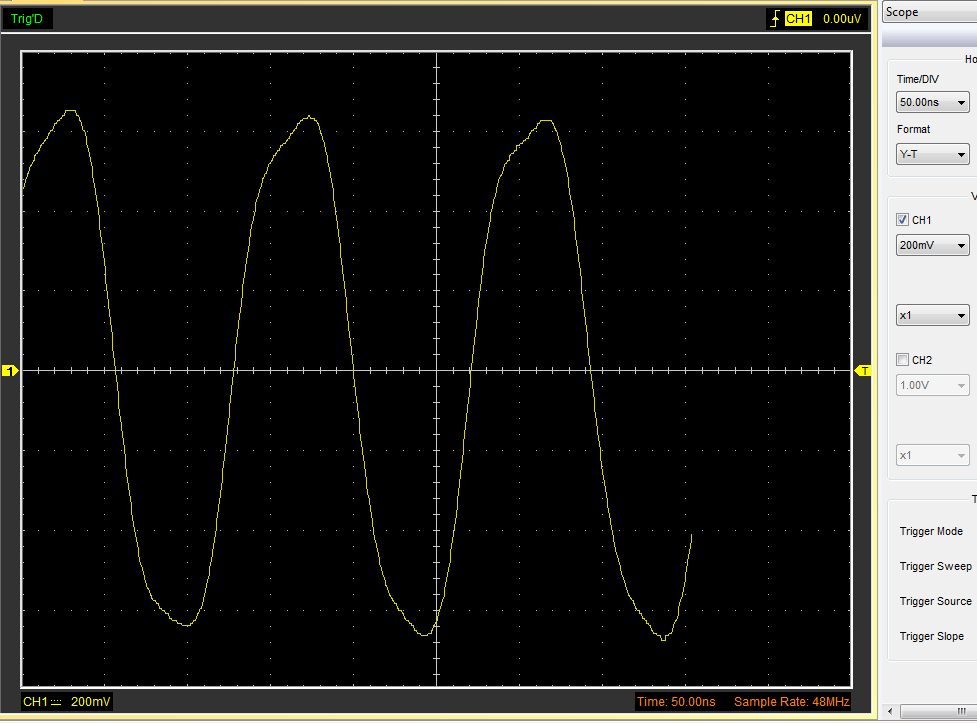Expand the CH1 200mV voltage dropdown
Screen dimensions: 977x723
(932, 245)
